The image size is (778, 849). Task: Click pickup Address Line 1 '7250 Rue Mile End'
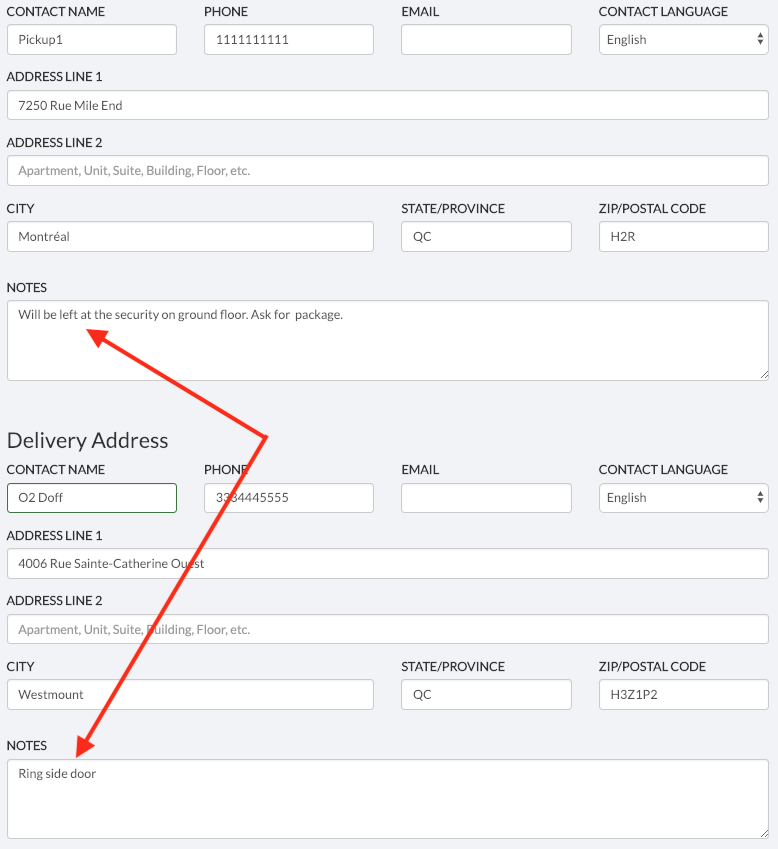pos(388,105)
